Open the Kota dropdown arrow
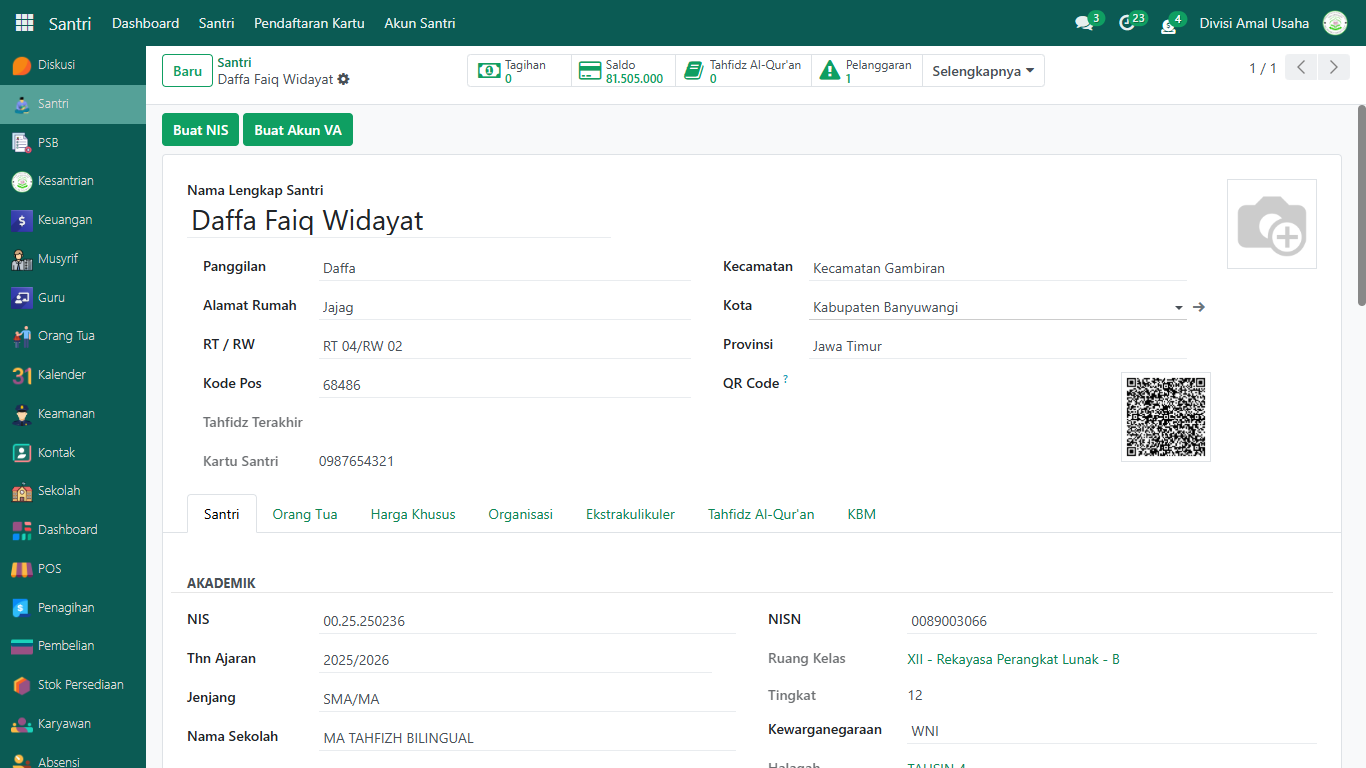This screenshot has height=768, width=1366. [x=1179, y=308]
